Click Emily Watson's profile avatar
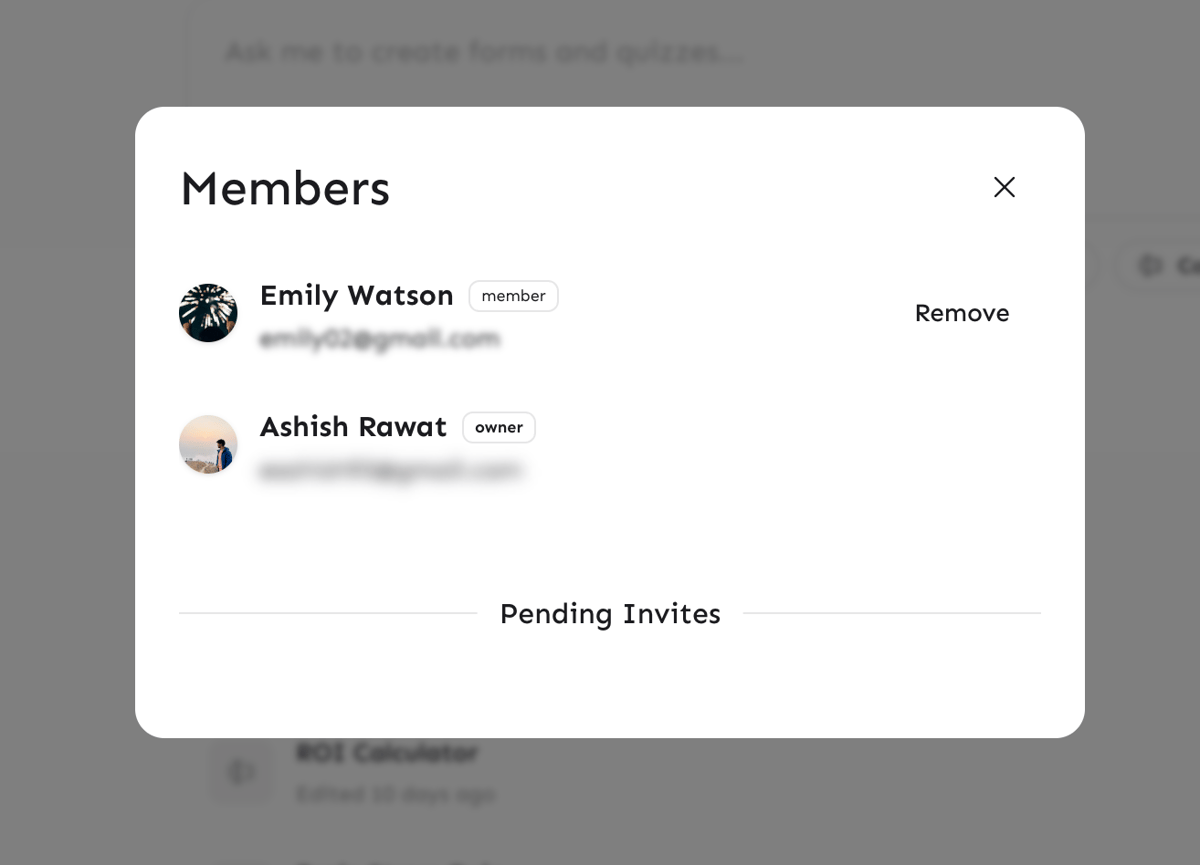The image size is (1200, 865). pyautogui.click(x=208, y=313)
